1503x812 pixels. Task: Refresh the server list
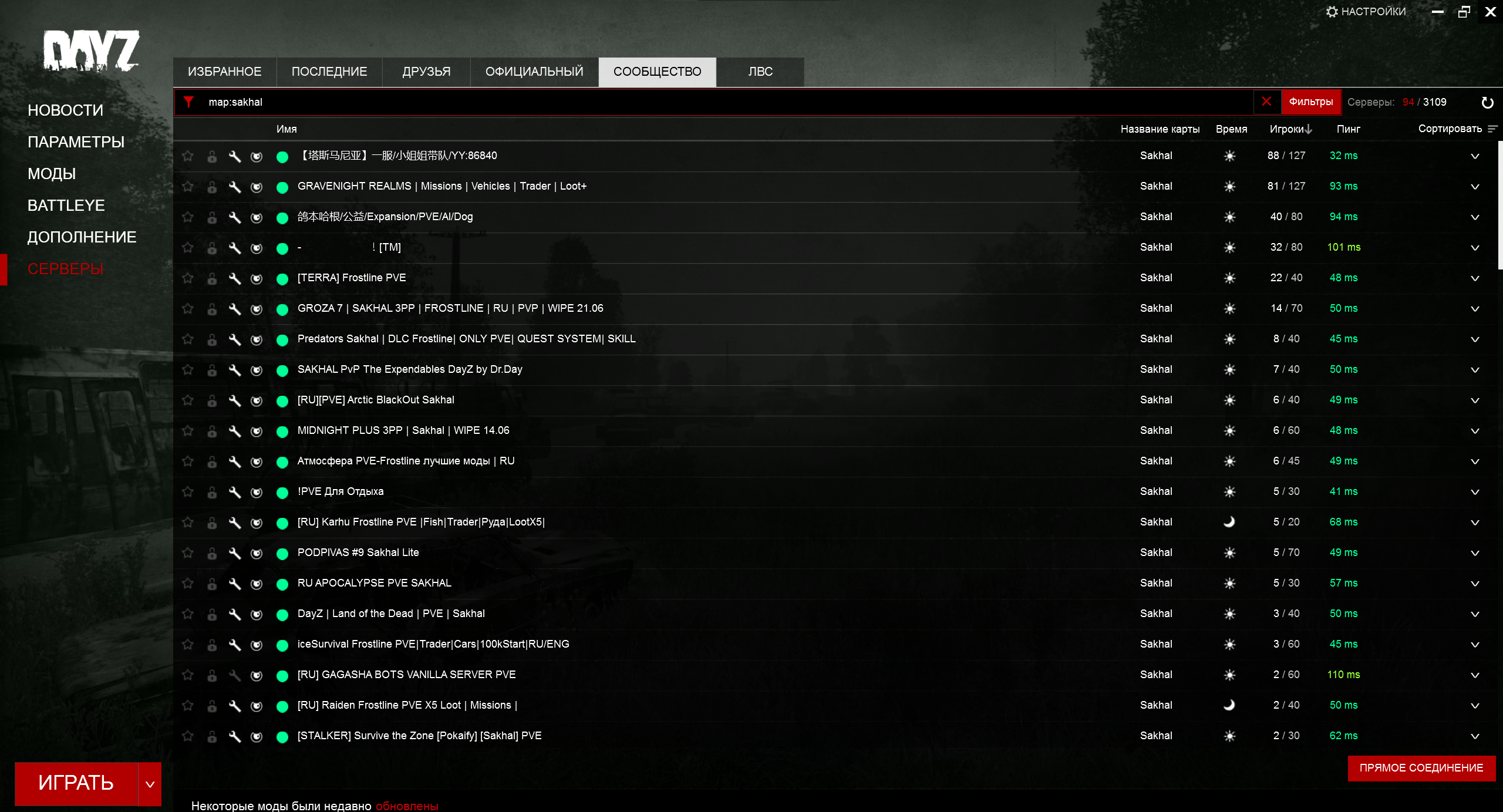click(1487, 103)
